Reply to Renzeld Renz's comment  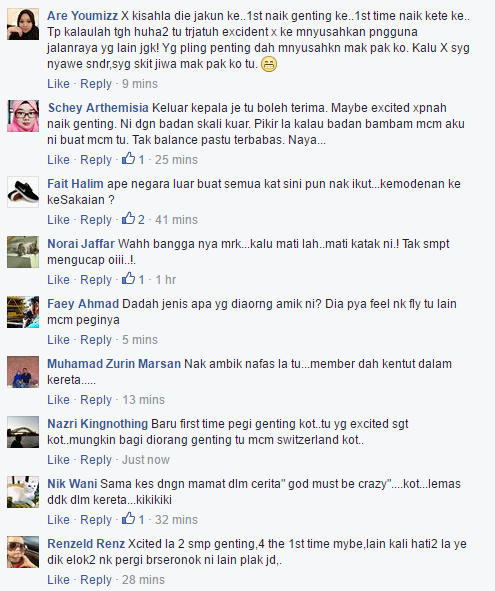click(96, 580)
